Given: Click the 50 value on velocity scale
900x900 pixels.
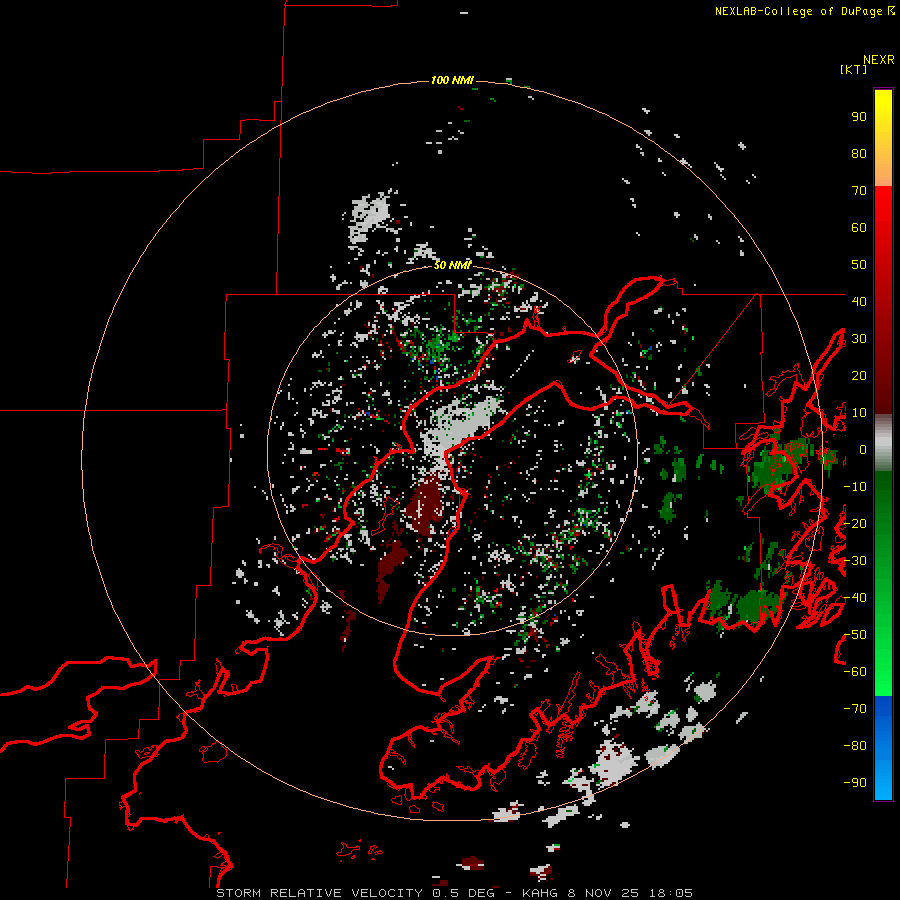Looking at the screenshot, I should coord(859,265).
